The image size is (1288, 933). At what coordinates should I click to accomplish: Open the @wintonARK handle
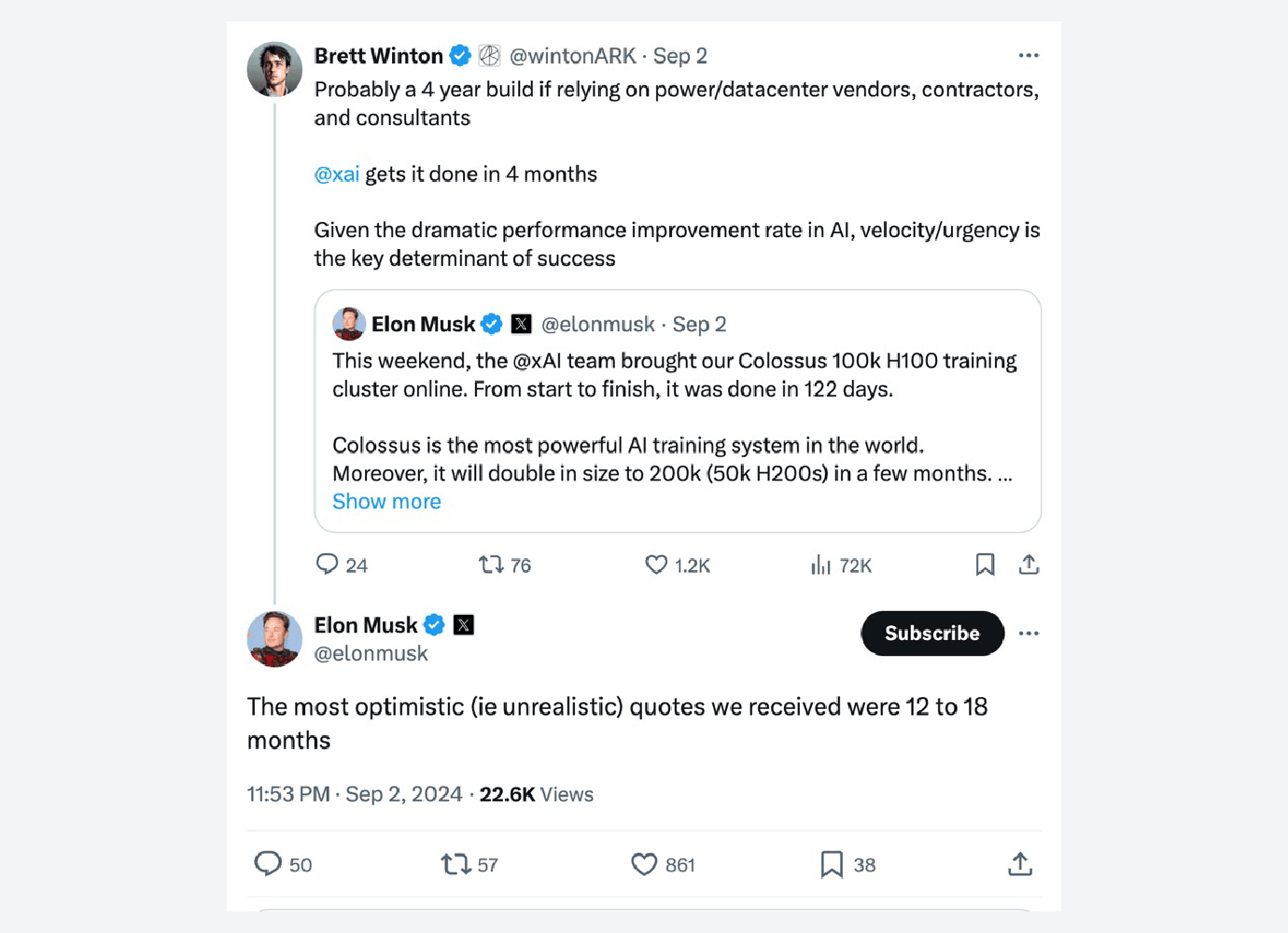tap(572, 56)
